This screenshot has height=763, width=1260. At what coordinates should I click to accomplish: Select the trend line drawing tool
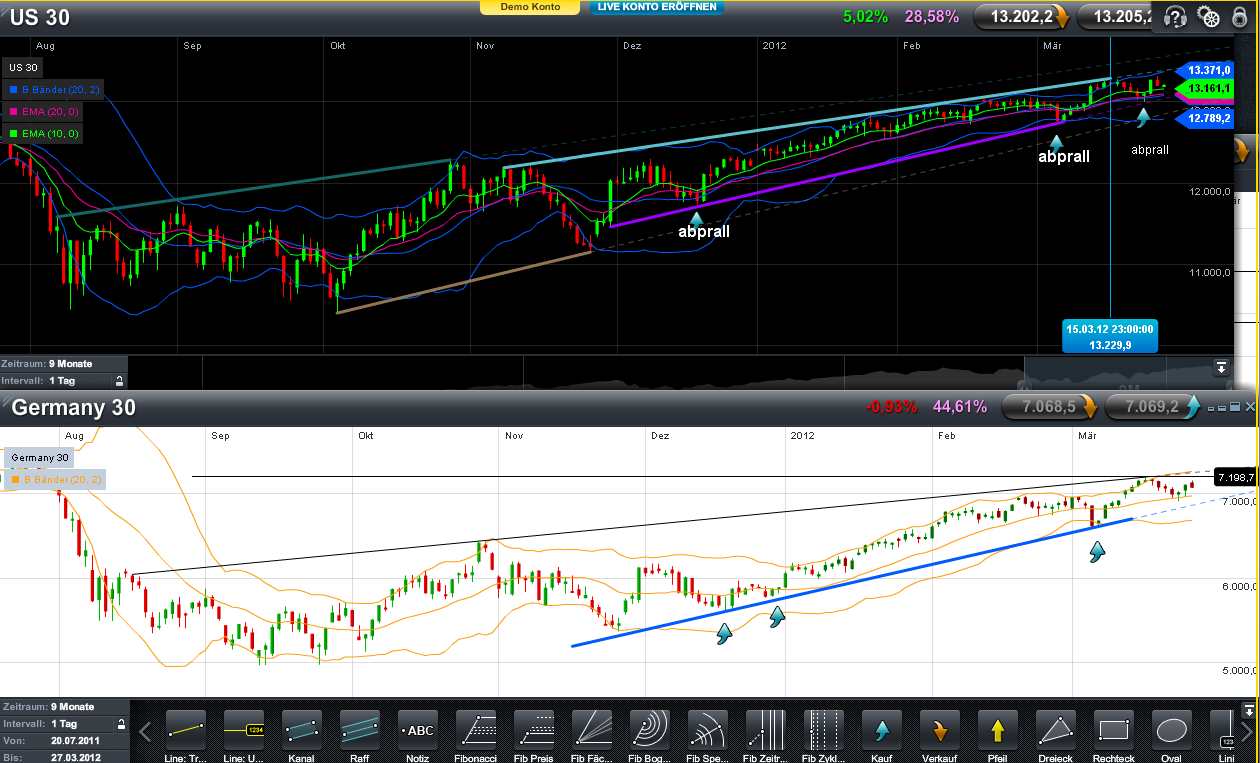click(x=185, y=729)
